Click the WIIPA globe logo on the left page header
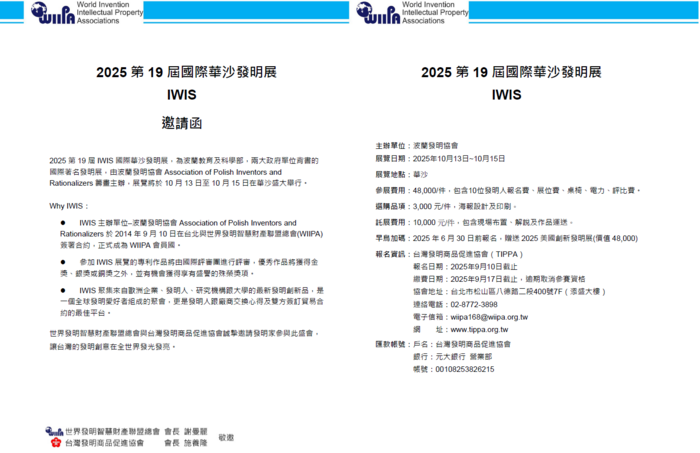 pyautogui.click(x=53, y=12)
